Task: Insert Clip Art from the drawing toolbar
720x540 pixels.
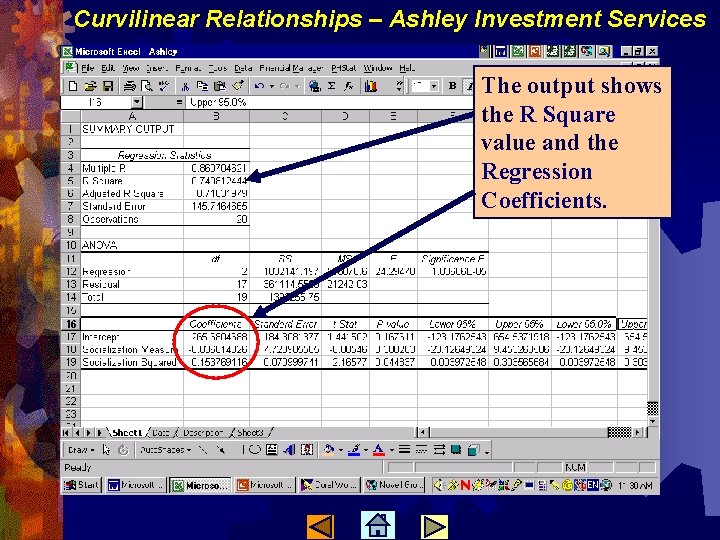Action: 306,450
